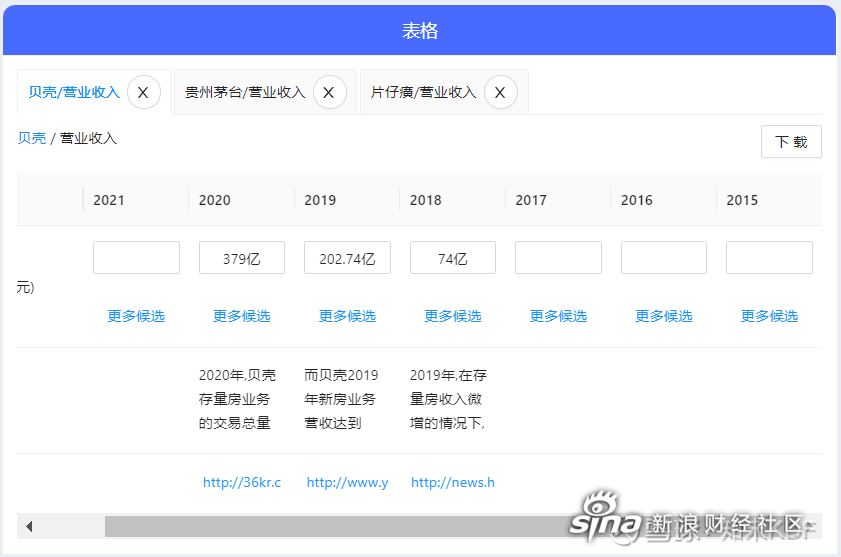
Task: Click the 2020 field showing 379亿
Action: click(x=242, y=258)
